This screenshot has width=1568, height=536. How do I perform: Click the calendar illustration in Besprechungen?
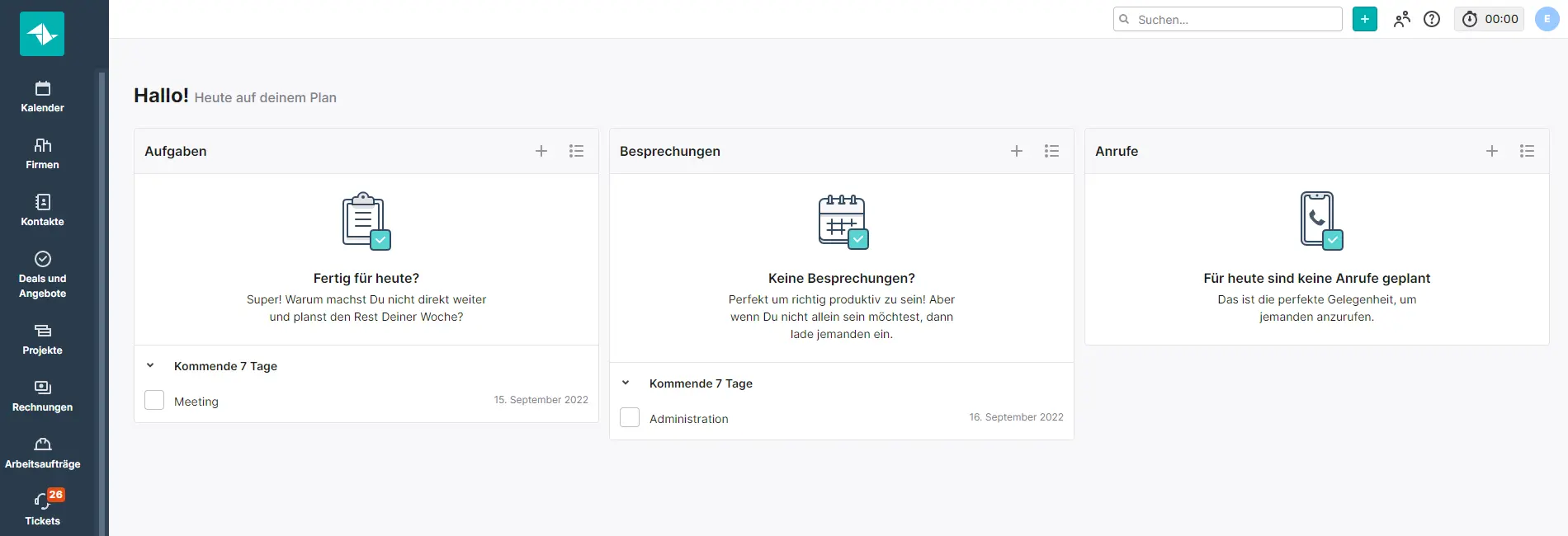coord(843,221)
